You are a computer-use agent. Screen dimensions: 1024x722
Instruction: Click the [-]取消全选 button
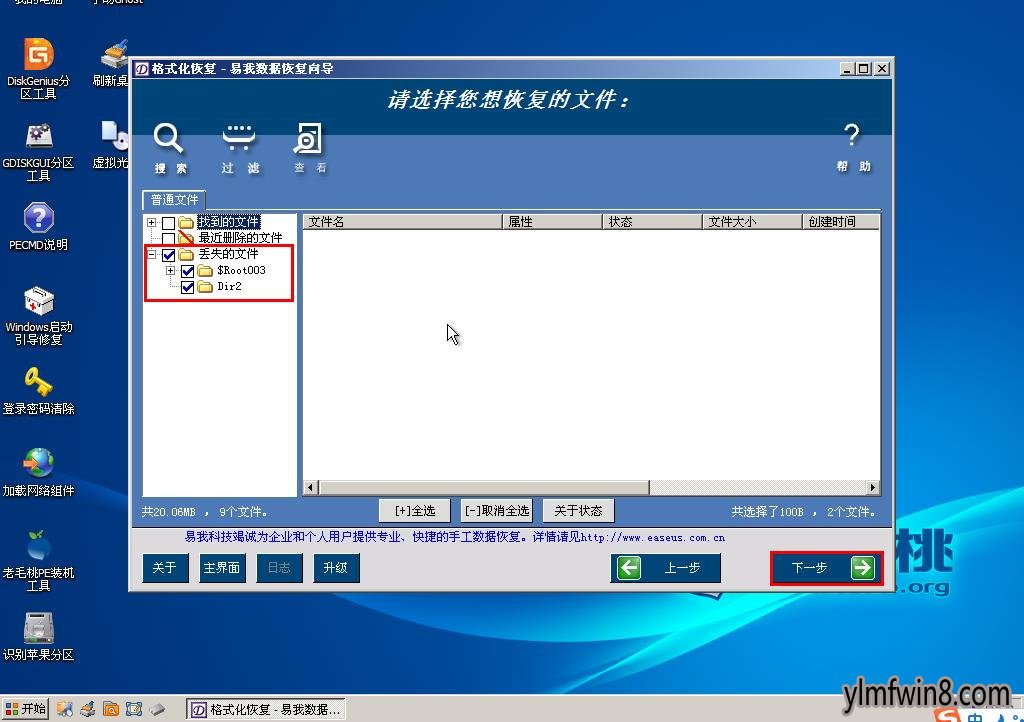click(x=497, y=510)
